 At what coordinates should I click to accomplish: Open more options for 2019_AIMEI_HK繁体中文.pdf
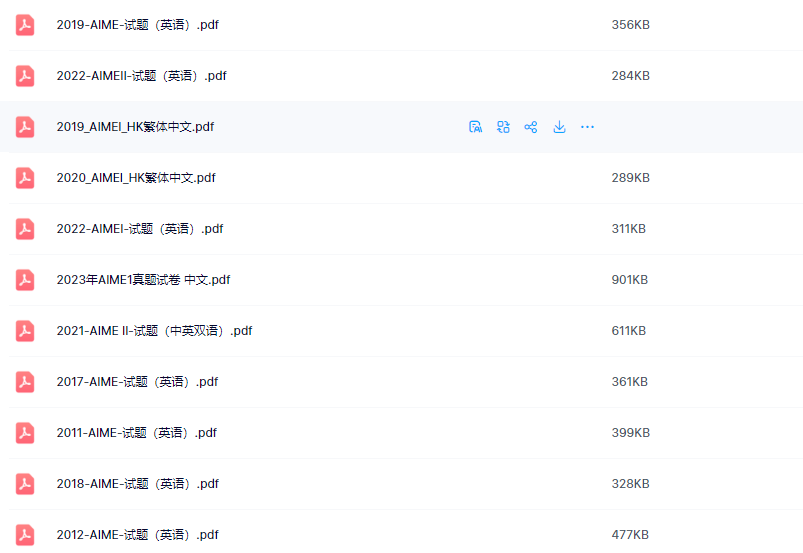coord(587,127)
